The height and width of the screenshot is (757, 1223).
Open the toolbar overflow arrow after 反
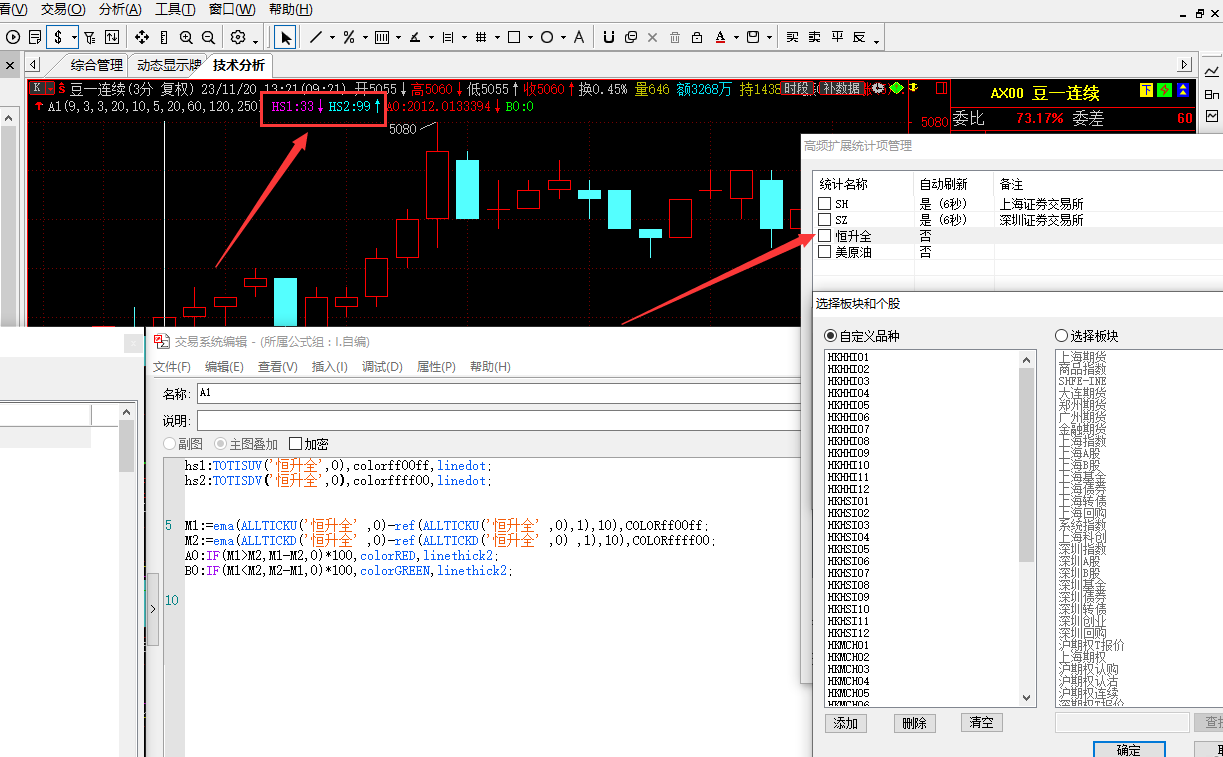coord(876,41)
